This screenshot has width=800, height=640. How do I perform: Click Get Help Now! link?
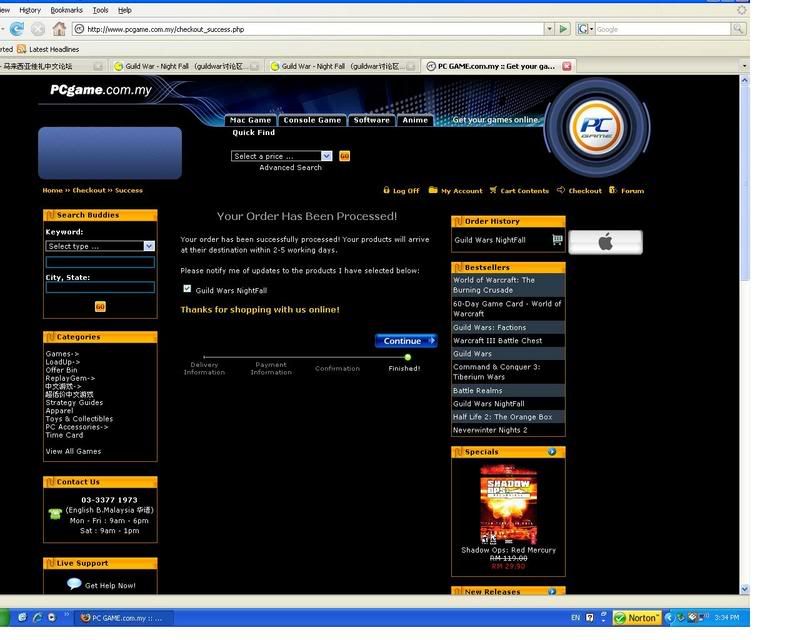pyautogui.click(x=110, y=585)
